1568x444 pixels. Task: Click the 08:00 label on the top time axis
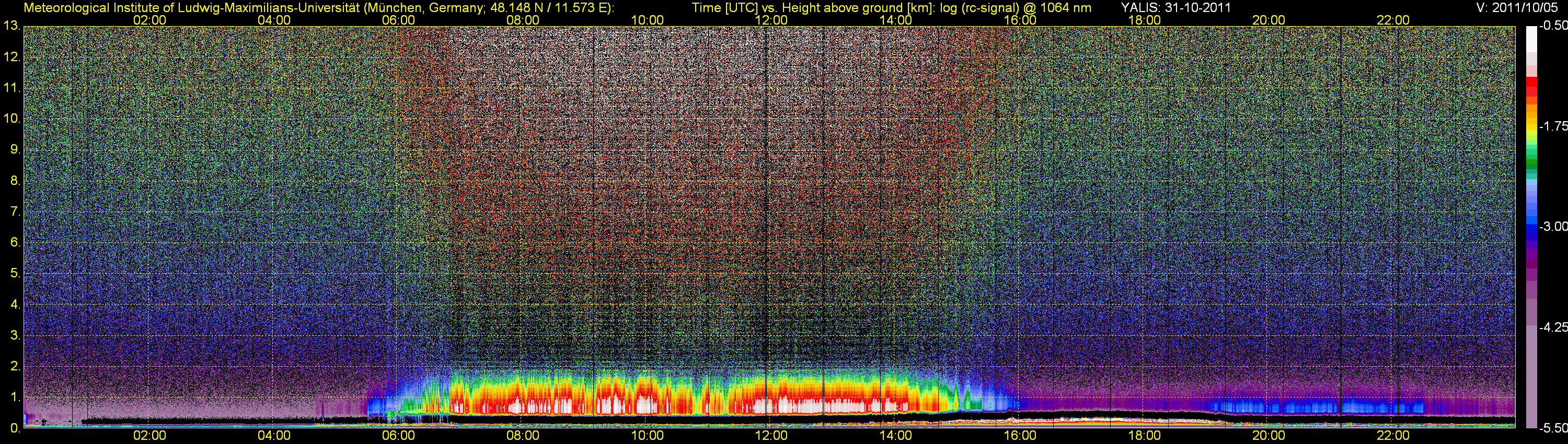pos(523,20)
